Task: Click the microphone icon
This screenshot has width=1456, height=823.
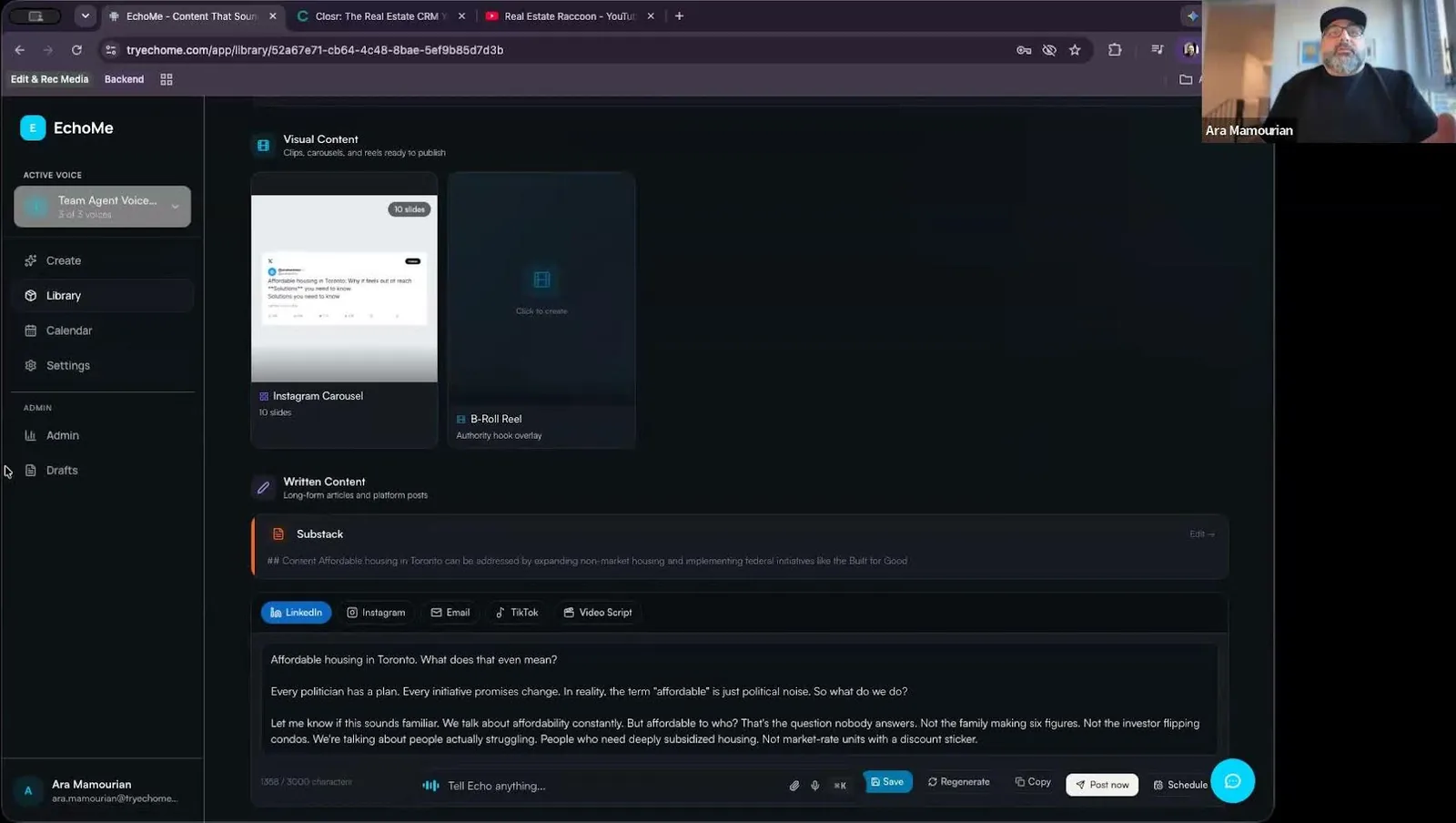Action: pos(815,786)
